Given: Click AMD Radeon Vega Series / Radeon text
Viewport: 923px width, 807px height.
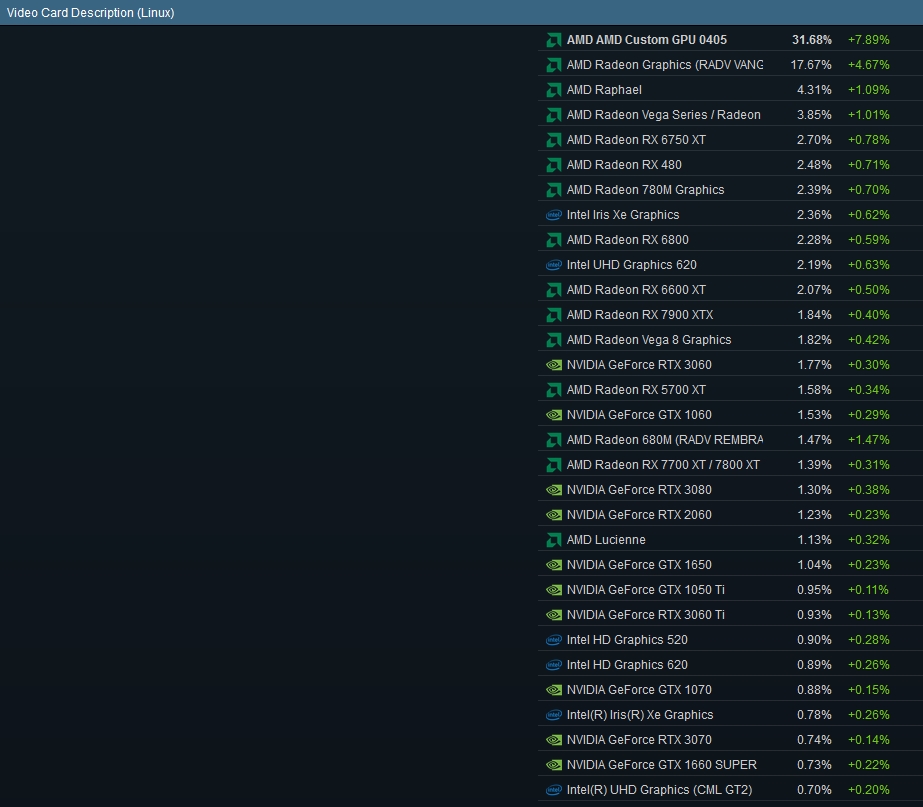Looking at the screenshot, I should coord(663,115).
